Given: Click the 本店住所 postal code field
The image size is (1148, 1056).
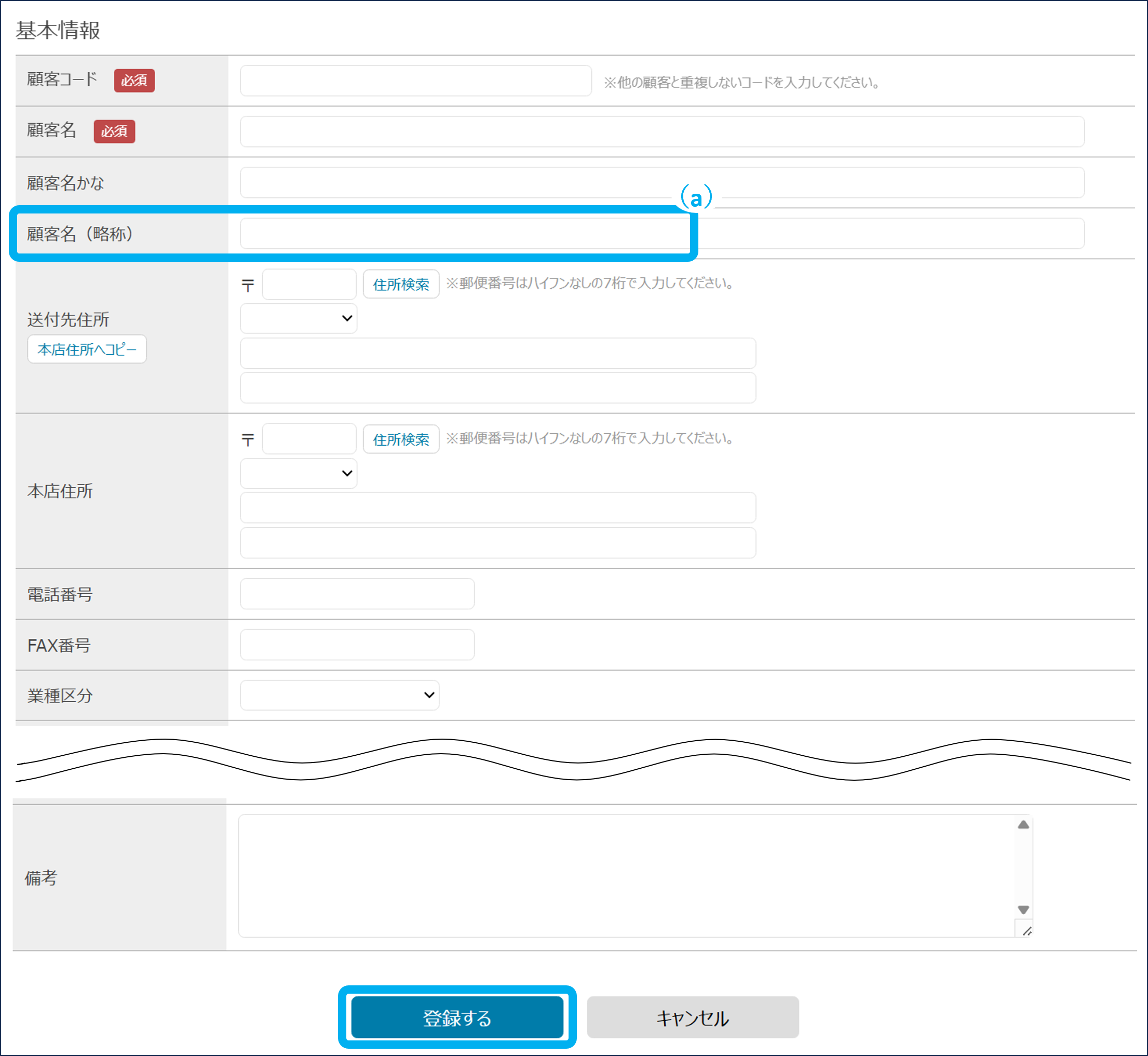Looking at the screenshot, I should click(308, 439).
